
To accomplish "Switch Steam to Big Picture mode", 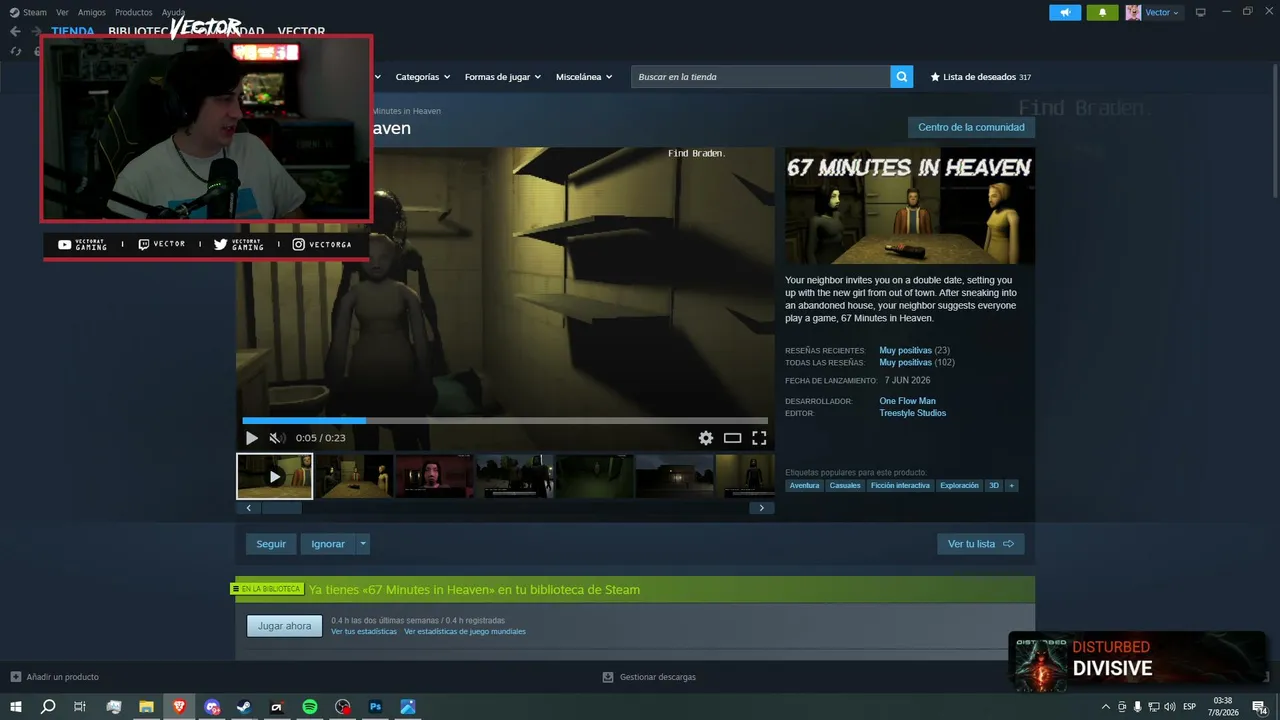I will (x=1201, y=12).
